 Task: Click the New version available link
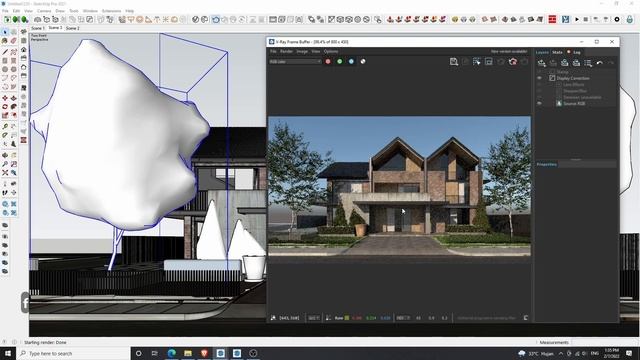click(509, 51)
